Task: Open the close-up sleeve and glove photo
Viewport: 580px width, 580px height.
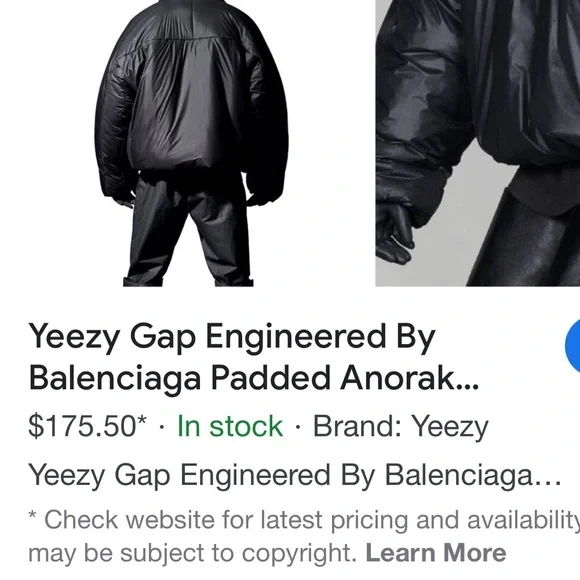Action: pyautogui.click(x=478, y=143)
